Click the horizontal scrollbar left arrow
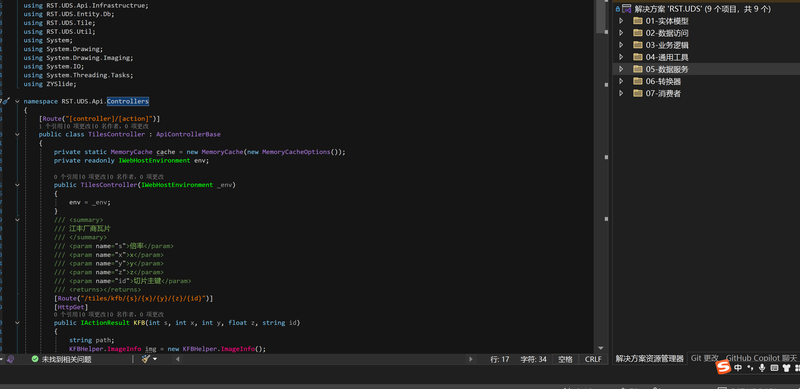800x389 pixels. point(178,359)
